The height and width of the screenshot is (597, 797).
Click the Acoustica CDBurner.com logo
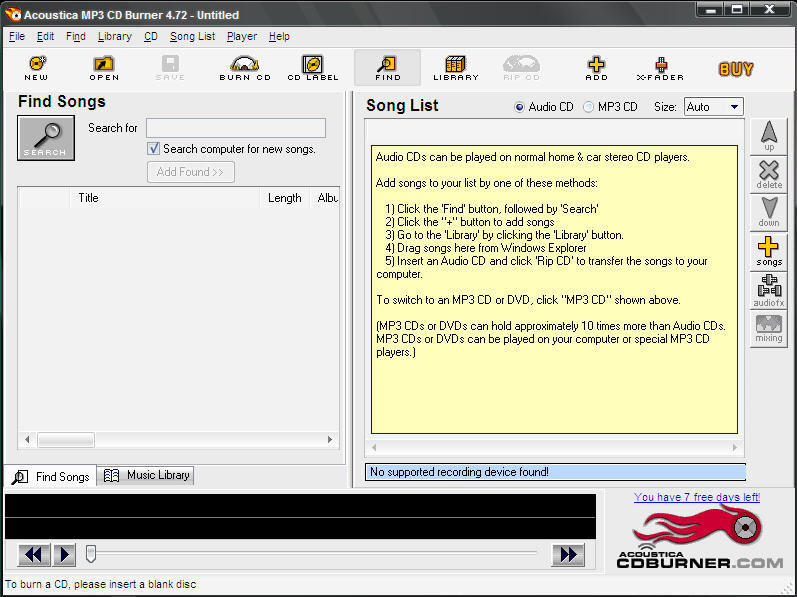click(x=699, y=539)
